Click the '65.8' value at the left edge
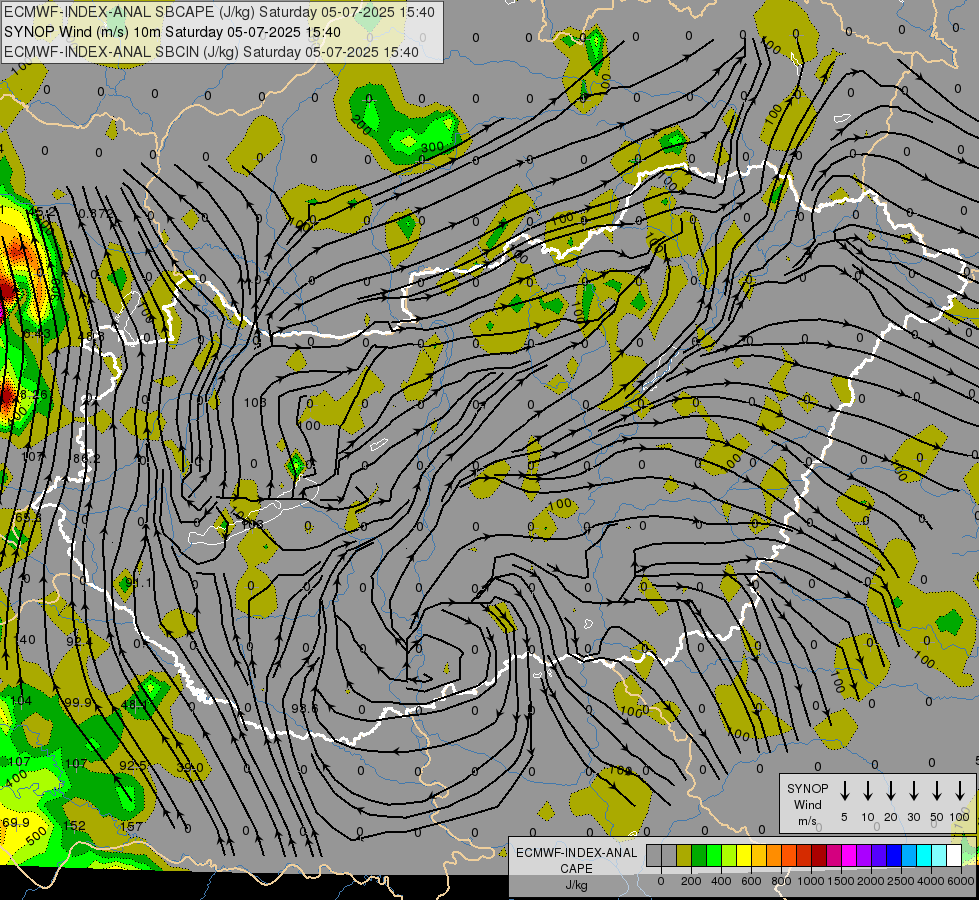Screen dimensions: 979x900 pyautogui.click(x=28, y=518)
